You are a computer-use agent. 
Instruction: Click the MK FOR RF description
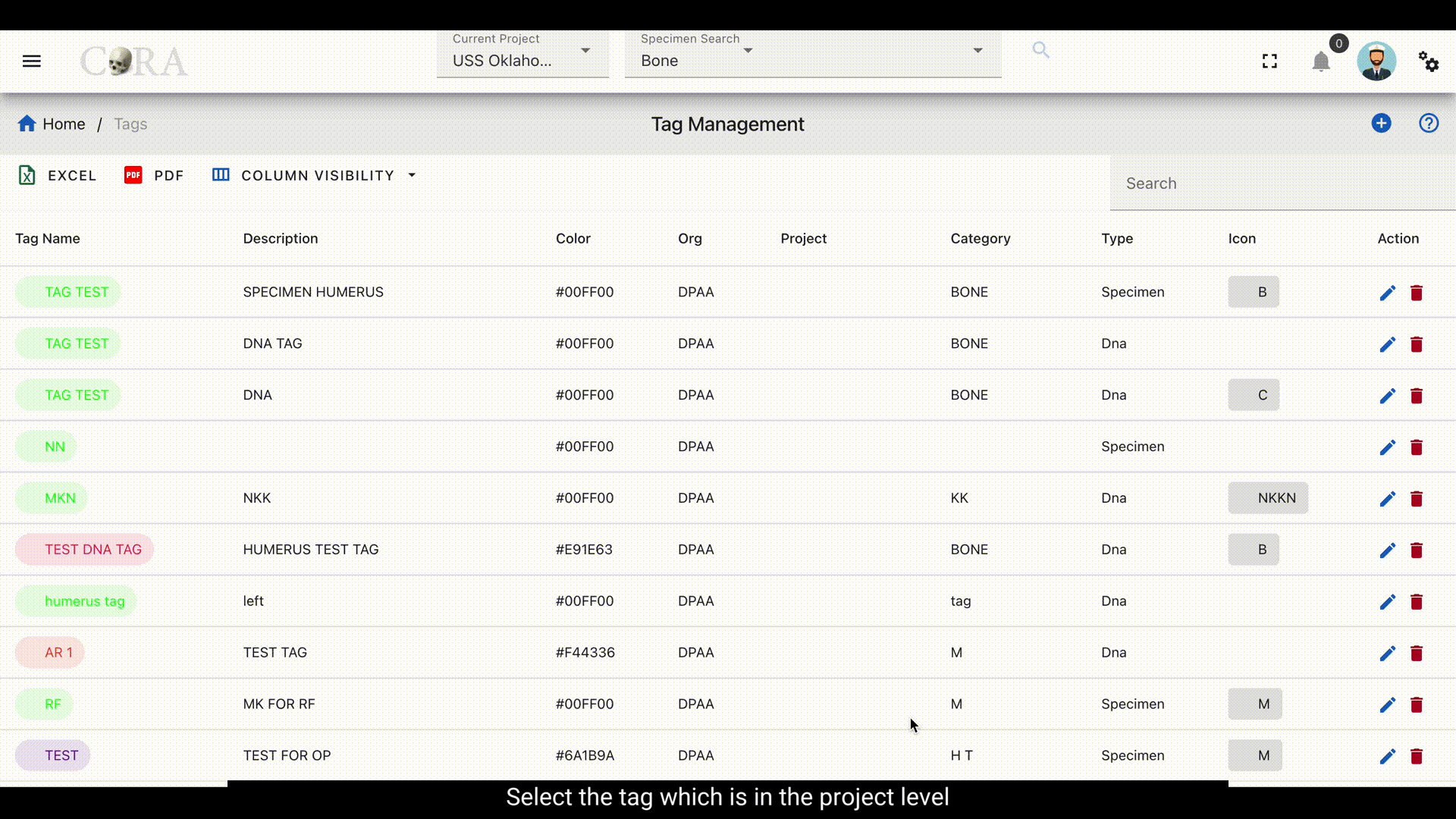pyautogui.click(x=279, y=704)
